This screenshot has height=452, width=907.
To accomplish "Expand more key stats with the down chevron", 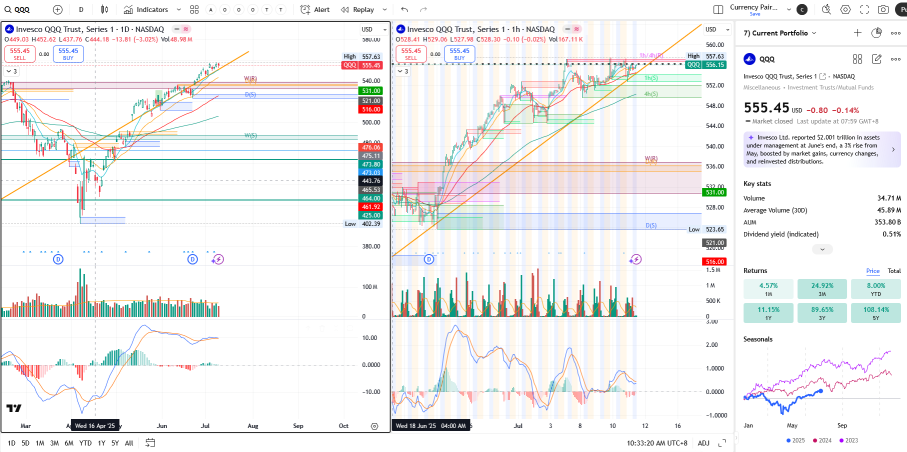I will pos(822,249).
